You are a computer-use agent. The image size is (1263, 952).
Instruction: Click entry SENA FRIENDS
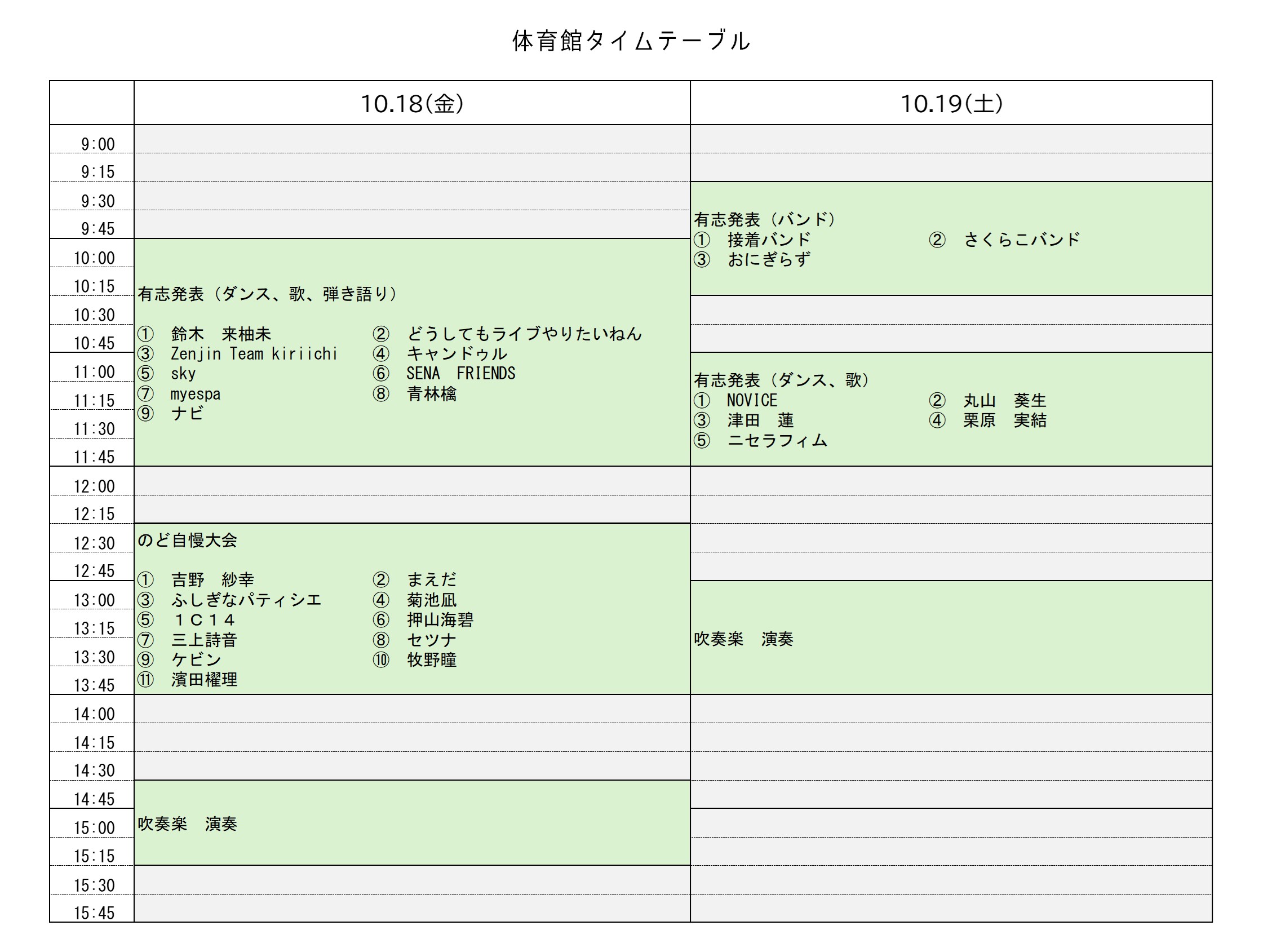point(460,374)
